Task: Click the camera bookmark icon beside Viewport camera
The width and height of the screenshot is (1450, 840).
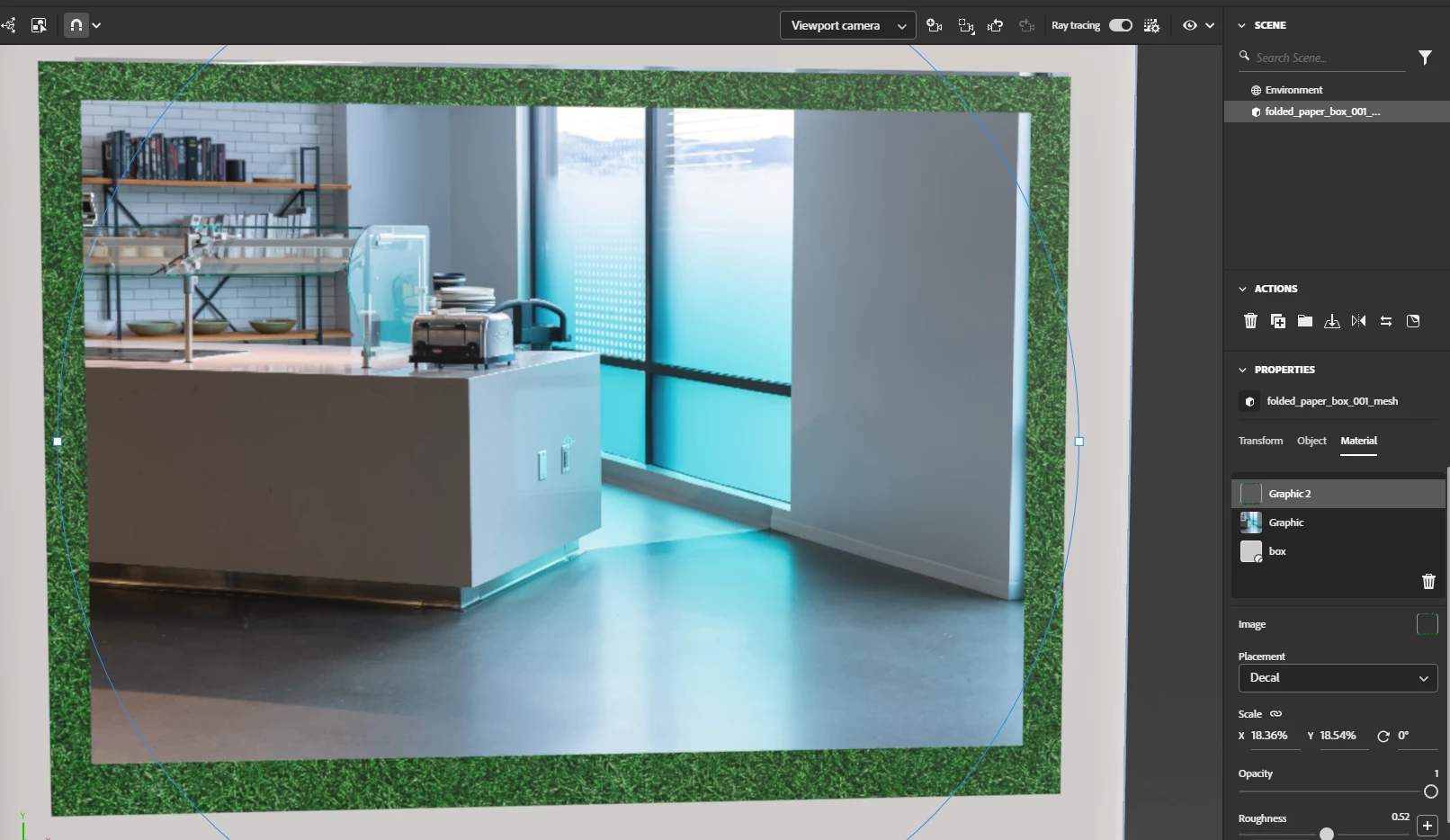Action: pos(935,25)
